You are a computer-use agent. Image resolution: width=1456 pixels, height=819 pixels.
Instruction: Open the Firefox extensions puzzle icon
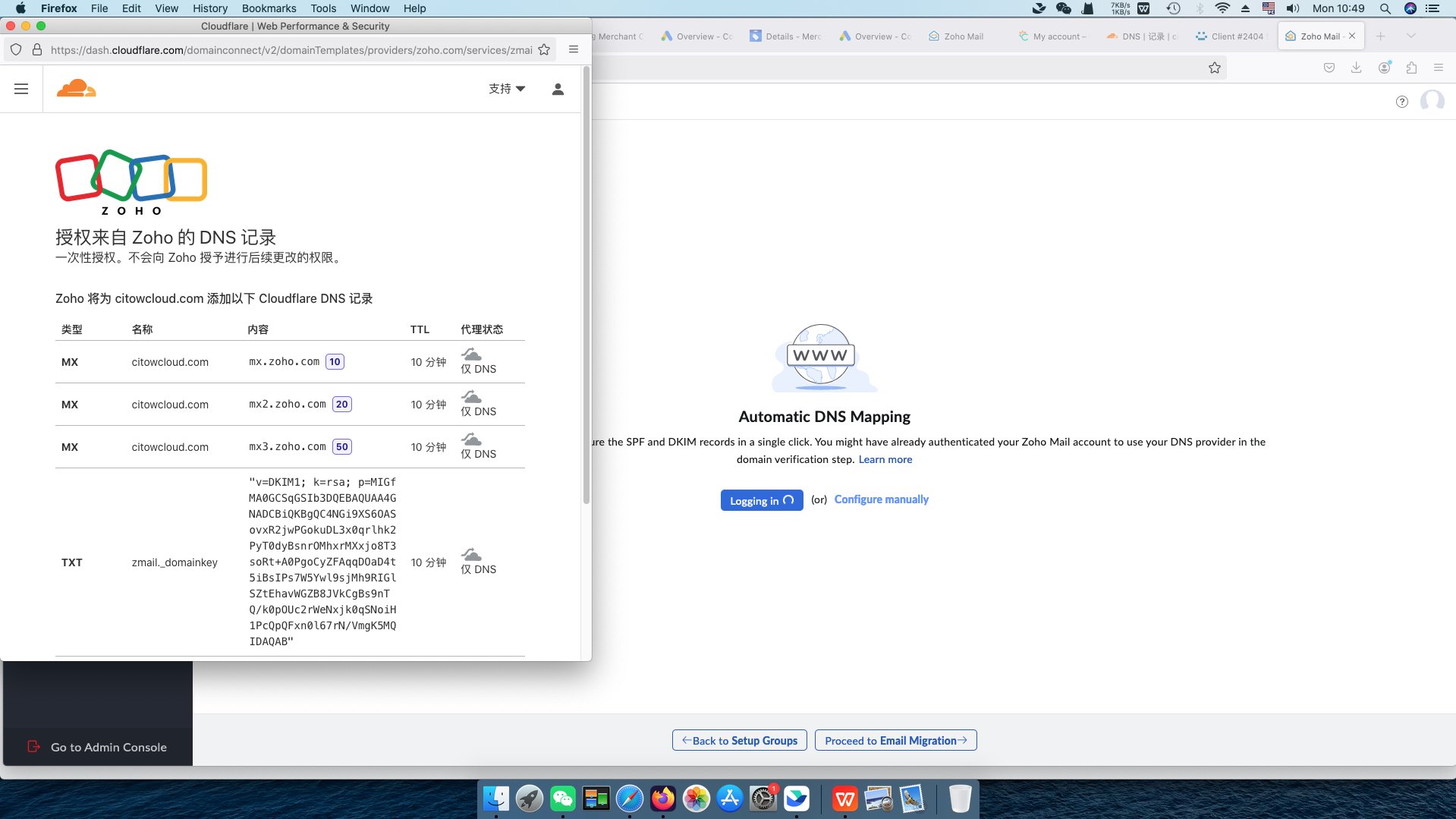(x=1411, y=68)
